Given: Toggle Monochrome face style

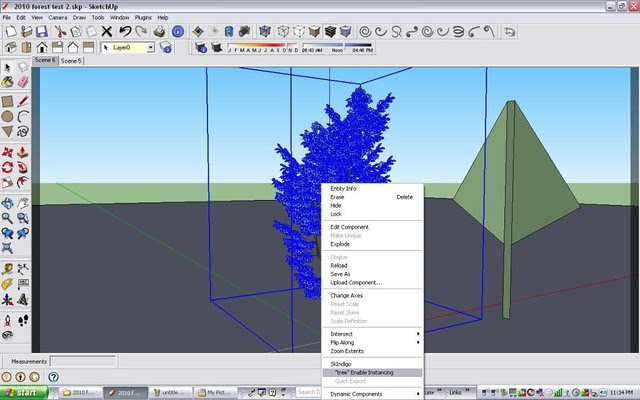Looking at the screenshot, I should click(345, 31).
